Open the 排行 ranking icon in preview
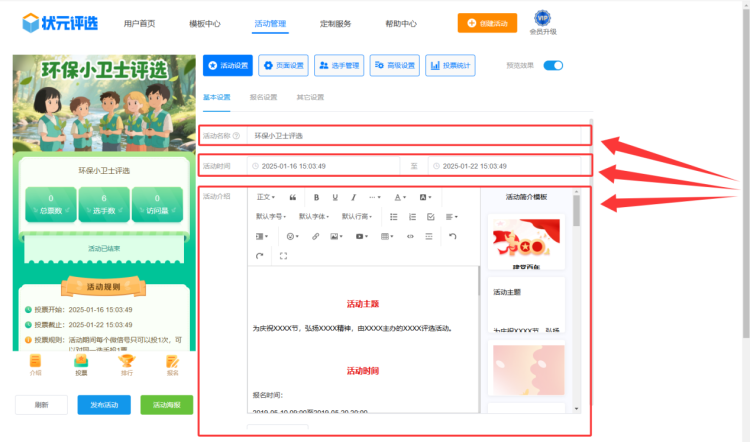 (x=126, y=364)
